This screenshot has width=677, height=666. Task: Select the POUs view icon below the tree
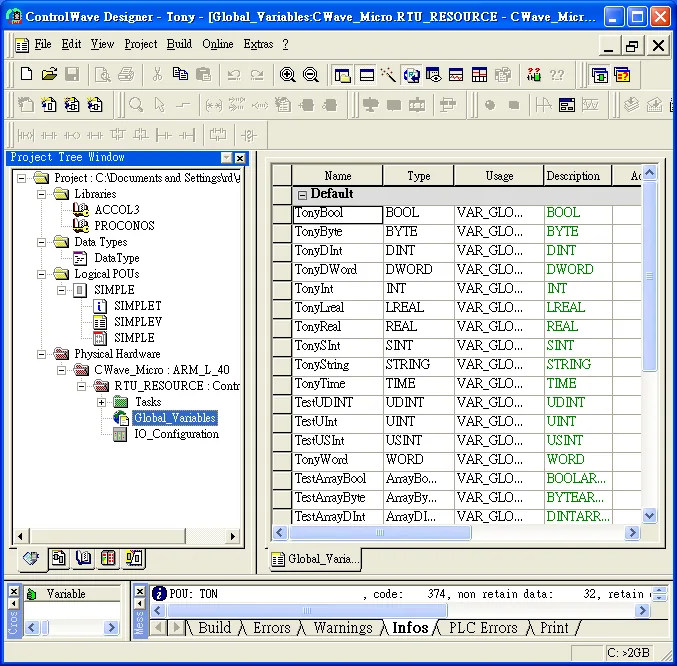59,559
